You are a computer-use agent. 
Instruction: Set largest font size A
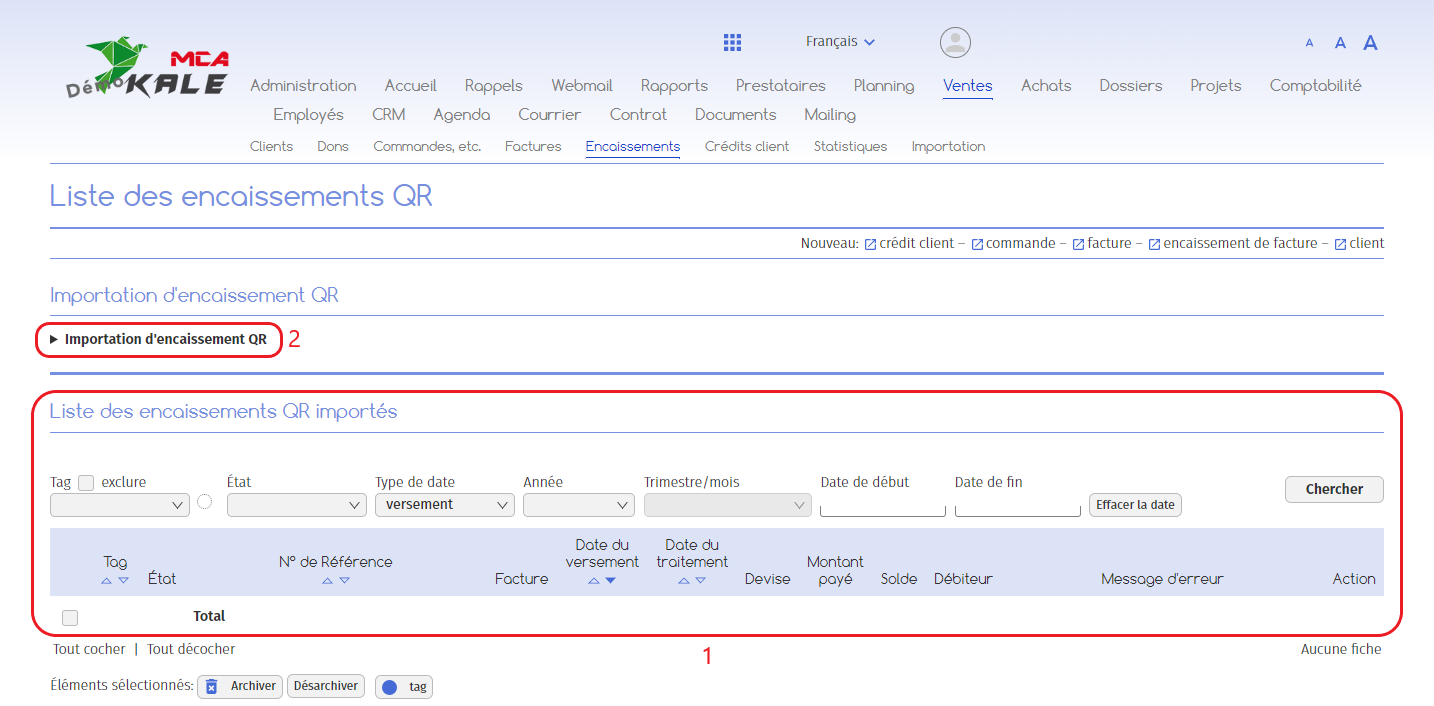(x=1371, y=42)
